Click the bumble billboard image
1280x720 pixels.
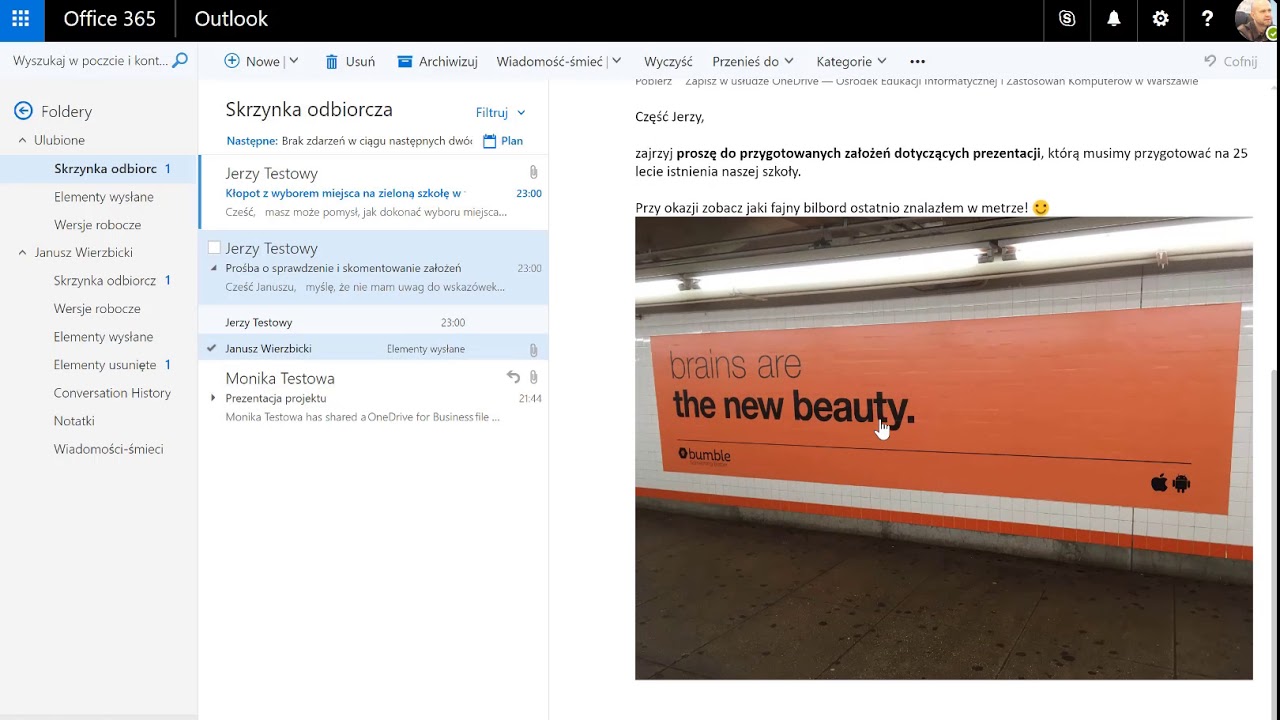point(943,448)
